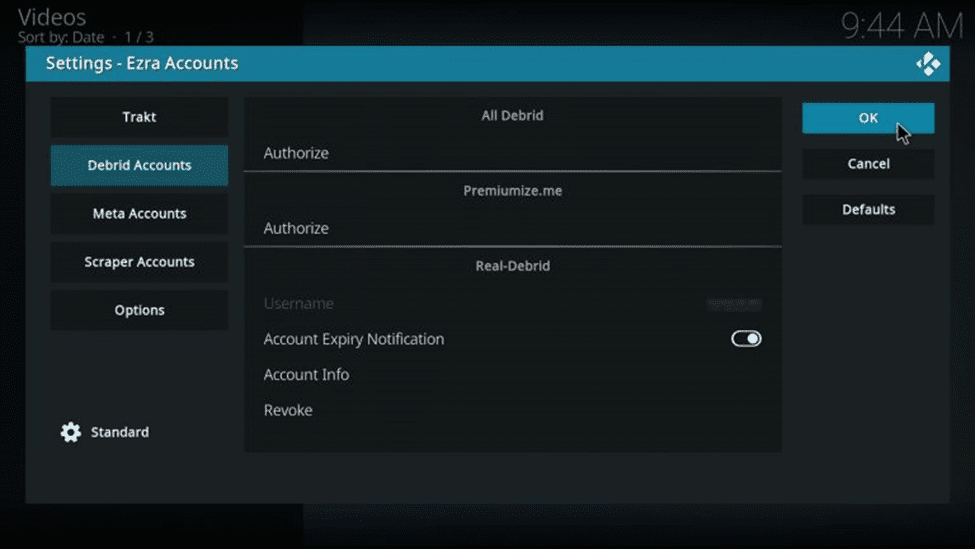Open Real-Debrid Account Info
Viewport: 975px width, 549px height.
[512, 375]
